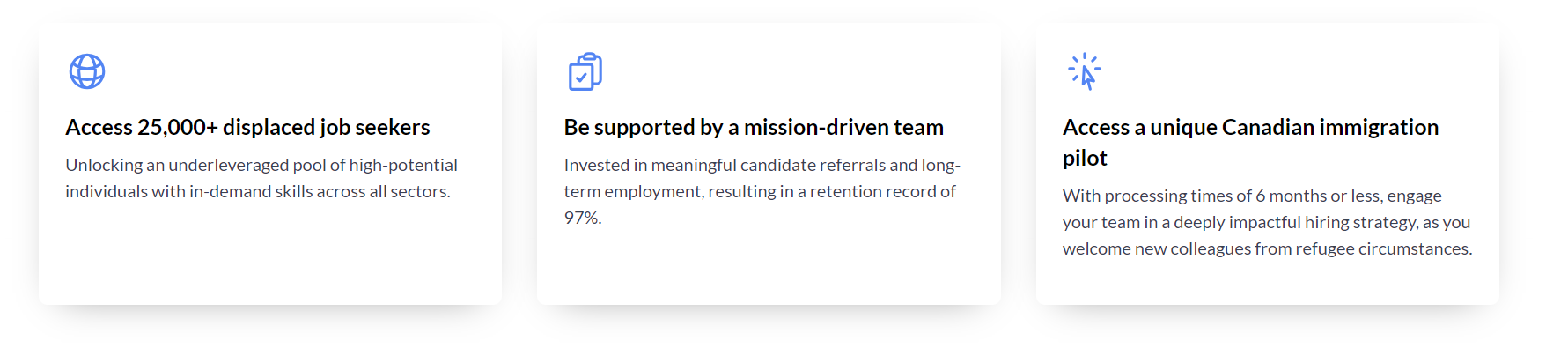
Task: Open the "Be supported by a mission-driven team" heading
Action: click(x=754, y=127)
